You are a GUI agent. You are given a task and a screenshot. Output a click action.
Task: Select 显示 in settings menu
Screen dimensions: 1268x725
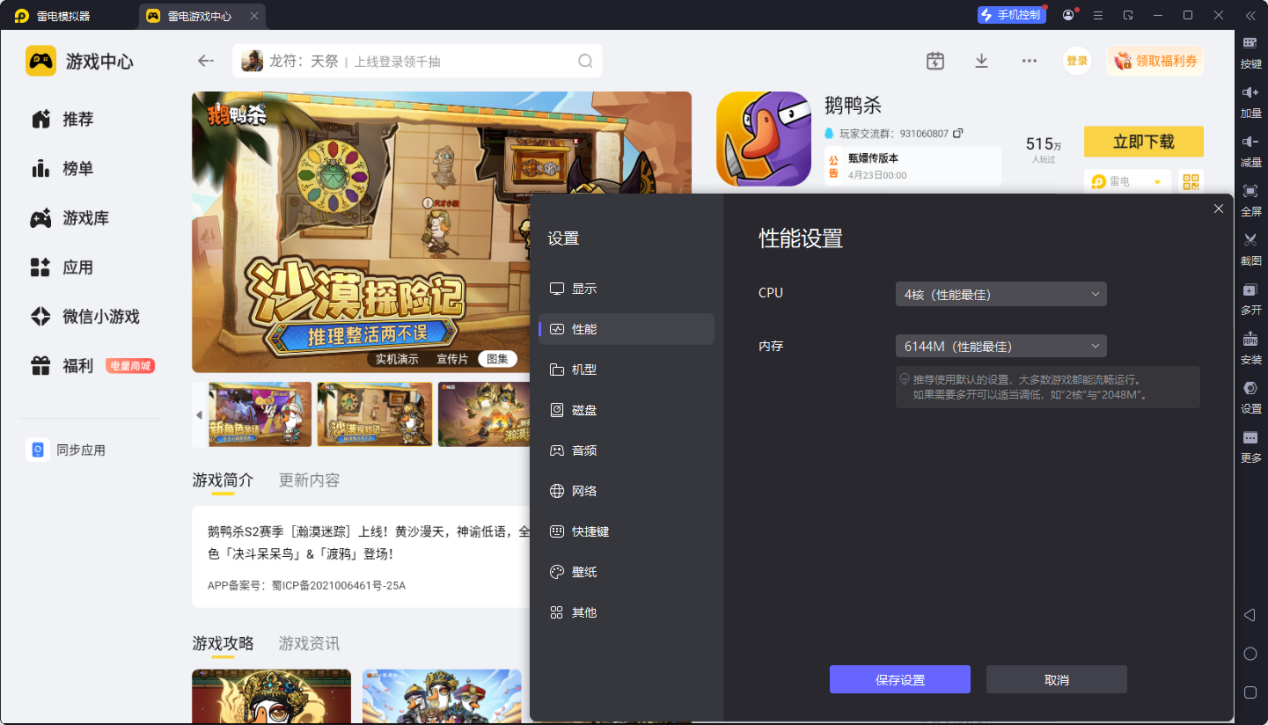point(626,288)
